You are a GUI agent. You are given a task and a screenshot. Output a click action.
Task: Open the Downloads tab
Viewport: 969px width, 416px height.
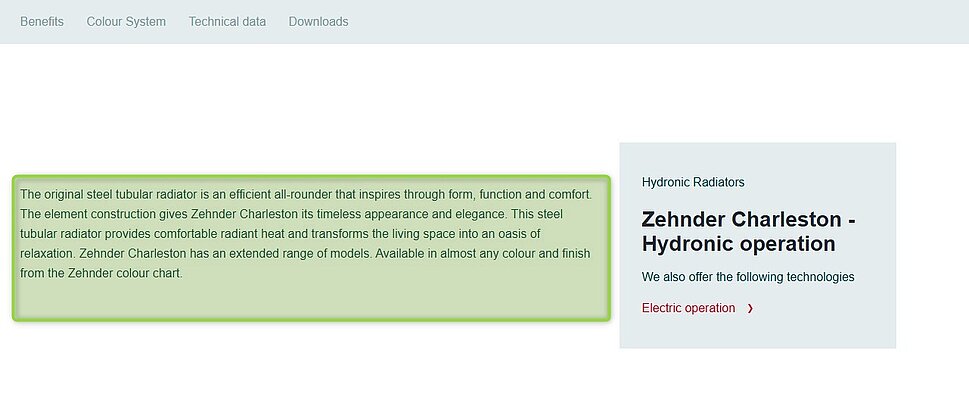pos(318,21)
